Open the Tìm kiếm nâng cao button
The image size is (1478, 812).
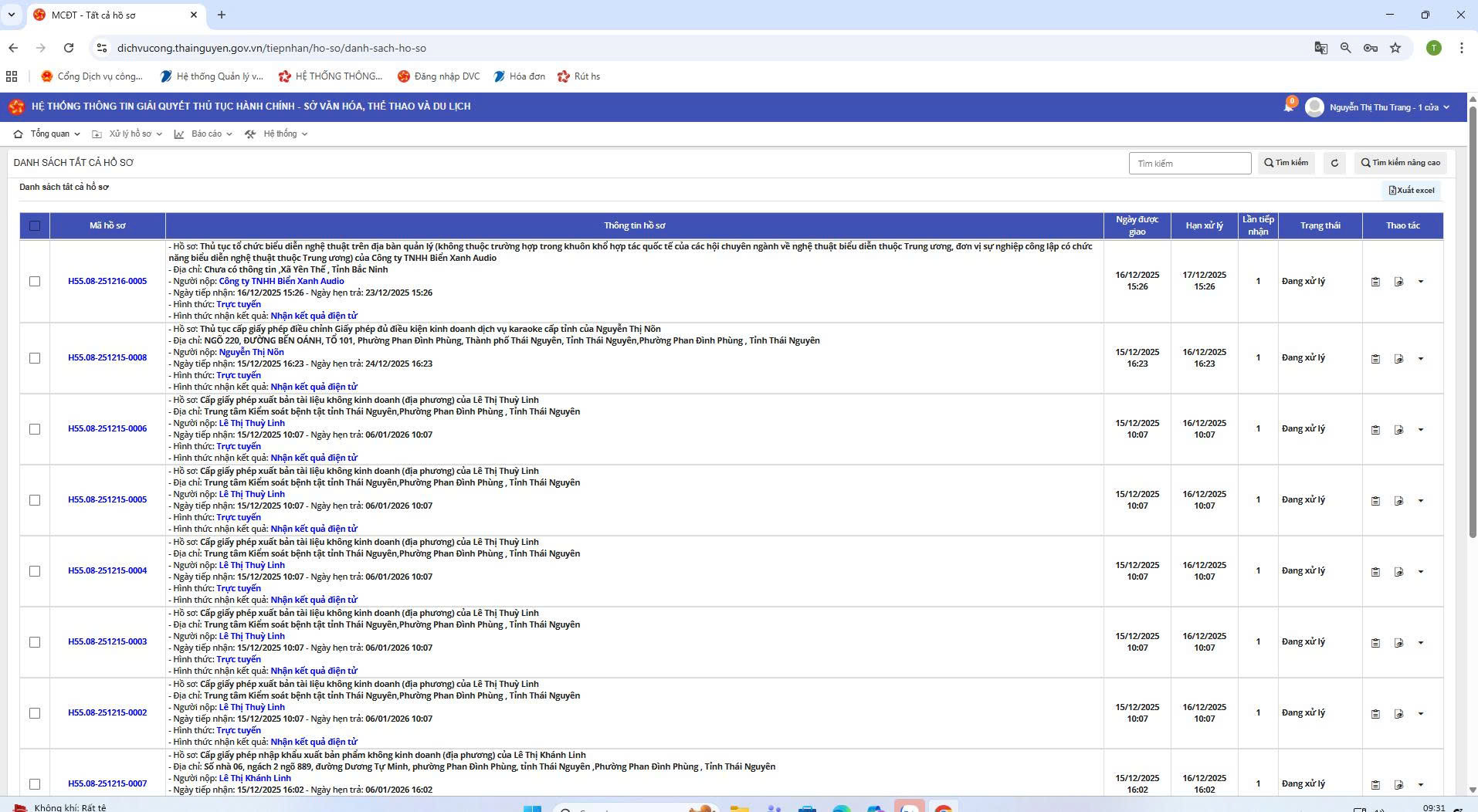(x=1400, y=163)
